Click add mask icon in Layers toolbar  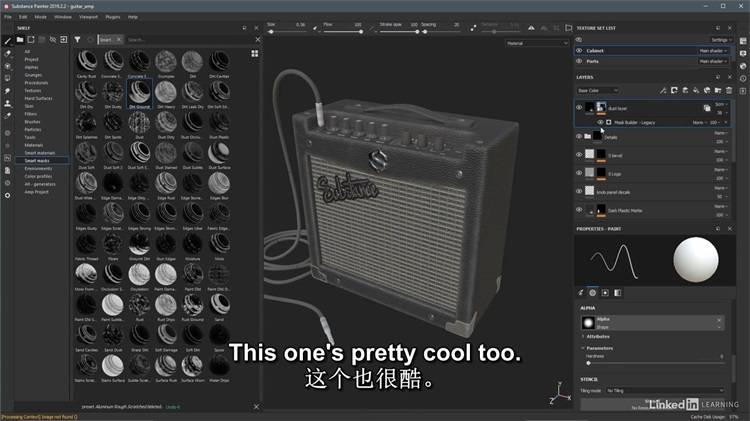(x=674, y=90)
